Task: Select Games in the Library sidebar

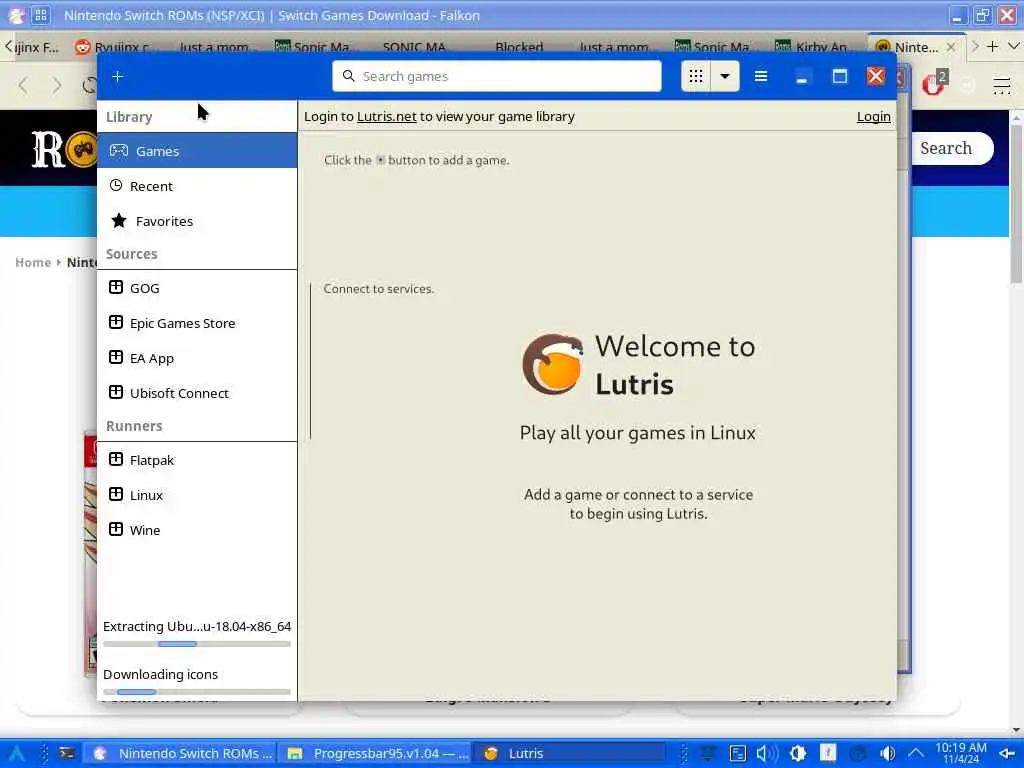Action: 197,151
